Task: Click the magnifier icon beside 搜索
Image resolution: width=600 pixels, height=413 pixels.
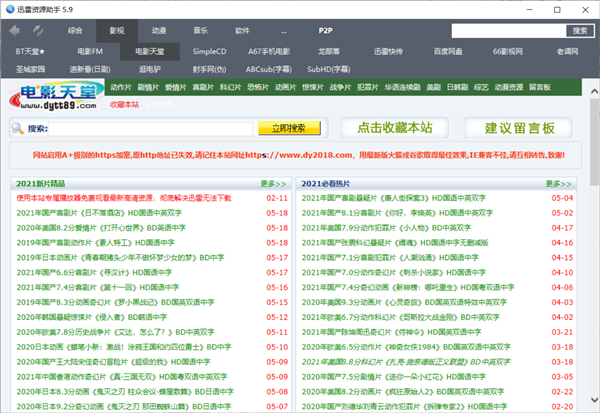Action: 18,128
